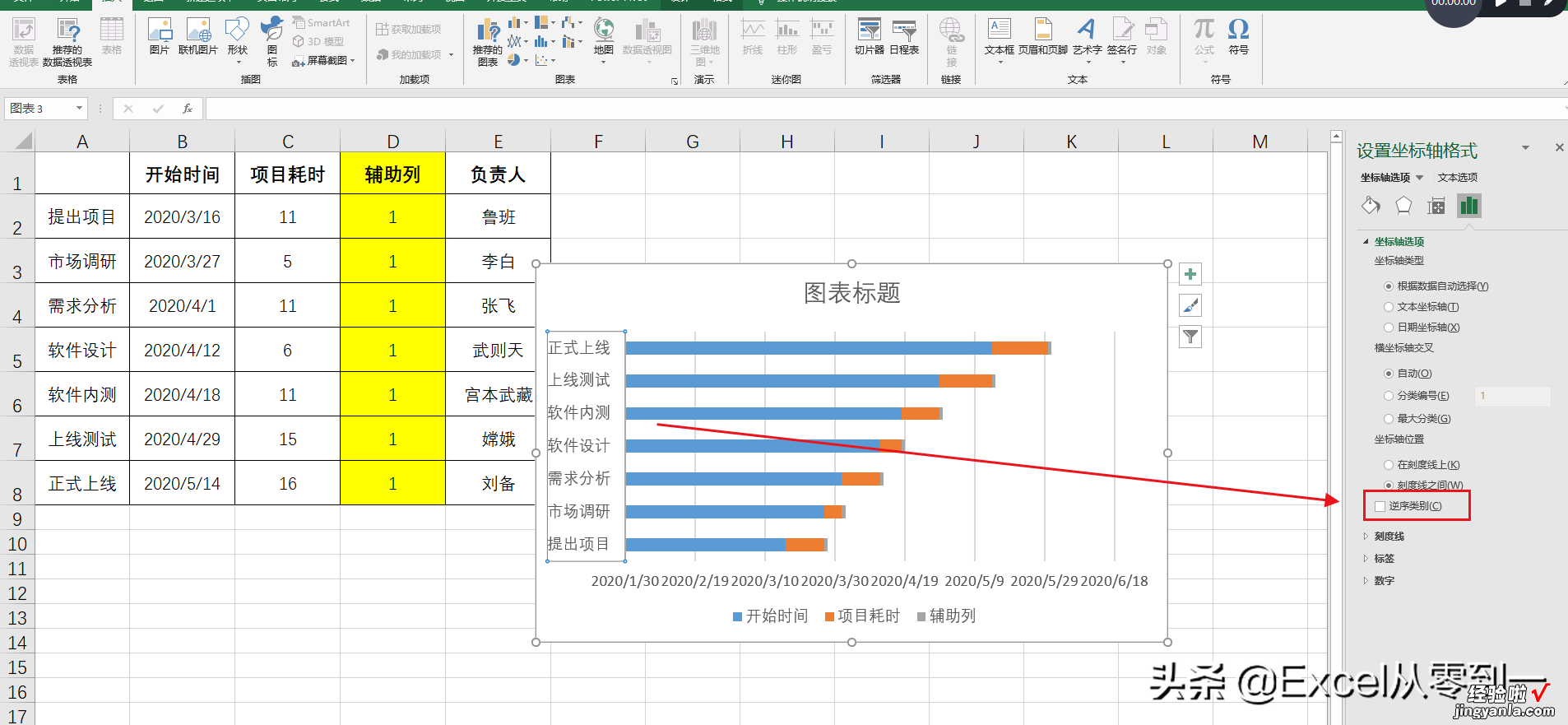The height and width of the screenshot is (725, 1568).
Task: Click the 获取加载项 button
Action: pyautogui.click(x=409, y=30)
